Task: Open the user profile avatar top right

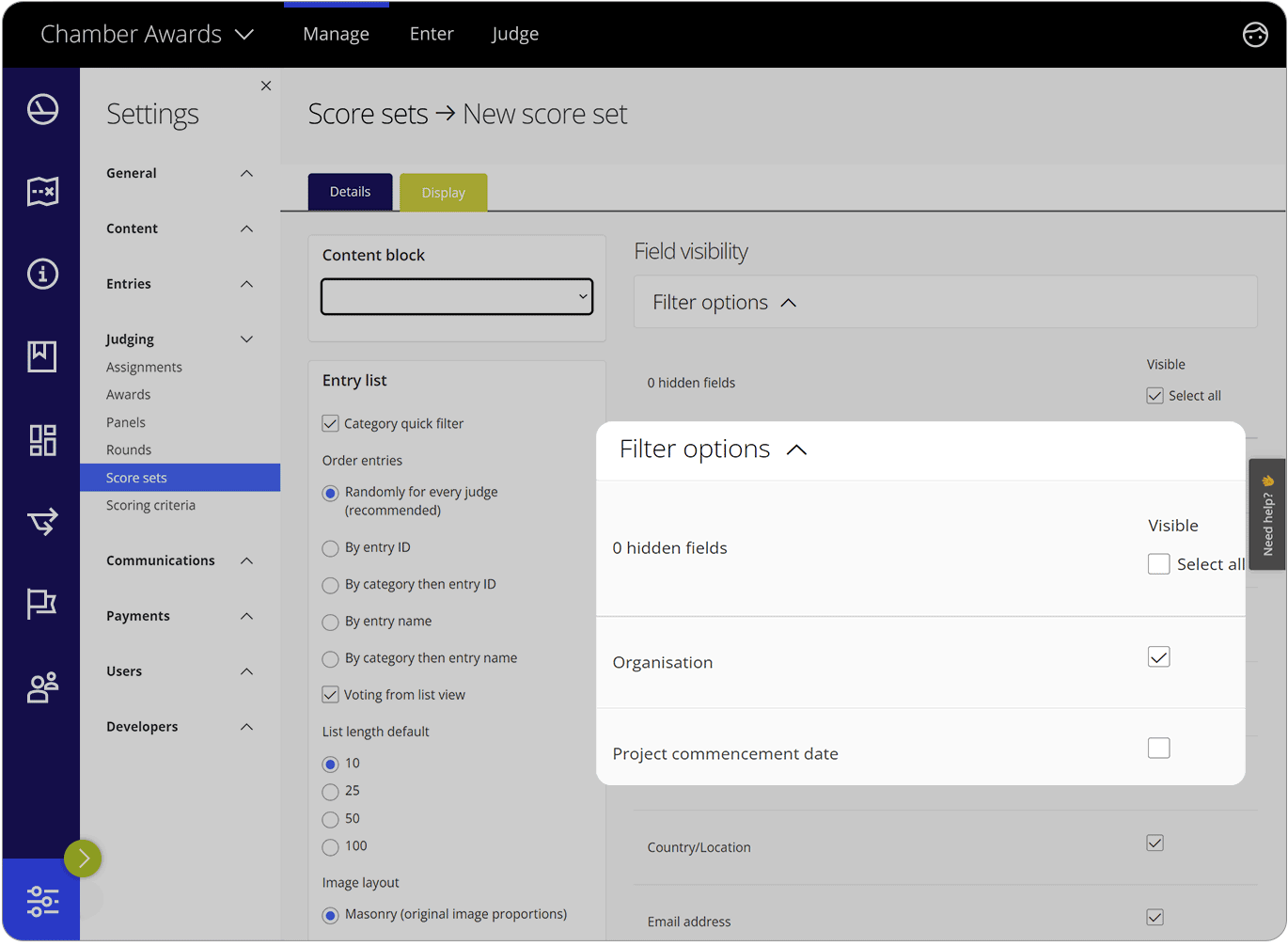Action: click(x=1255, y=34)
